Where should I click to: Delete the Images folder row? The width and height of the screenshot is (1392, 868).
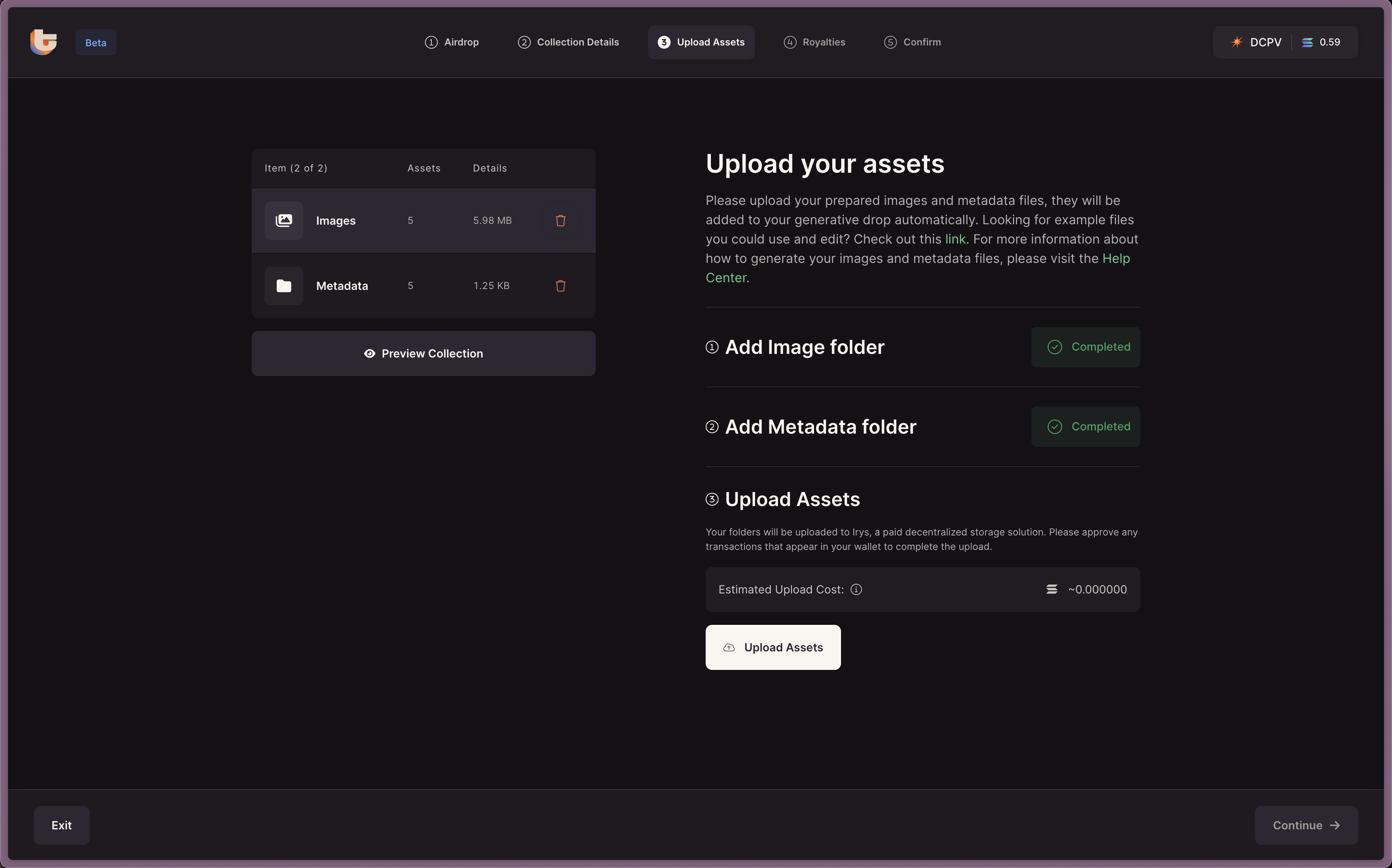(561, 221)
